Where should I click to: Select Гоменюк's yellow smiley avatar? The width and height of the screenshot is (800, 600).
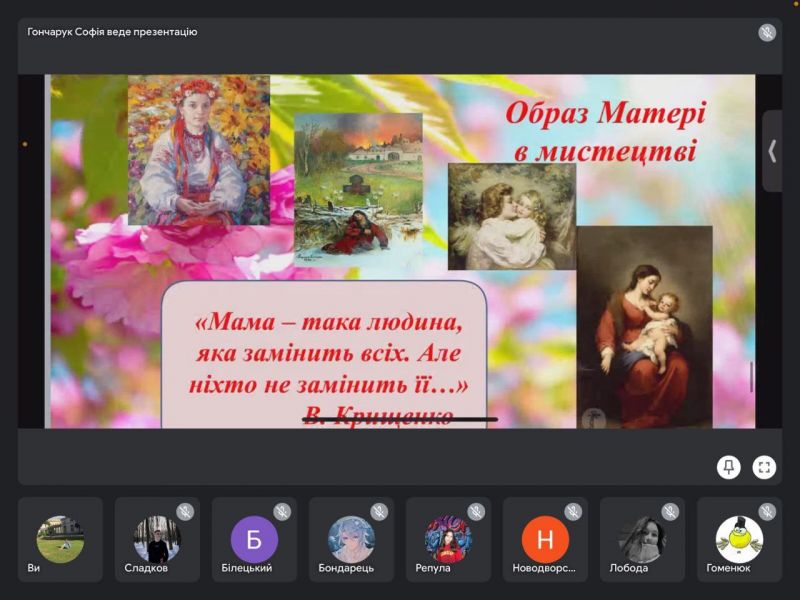coord(739,539)
